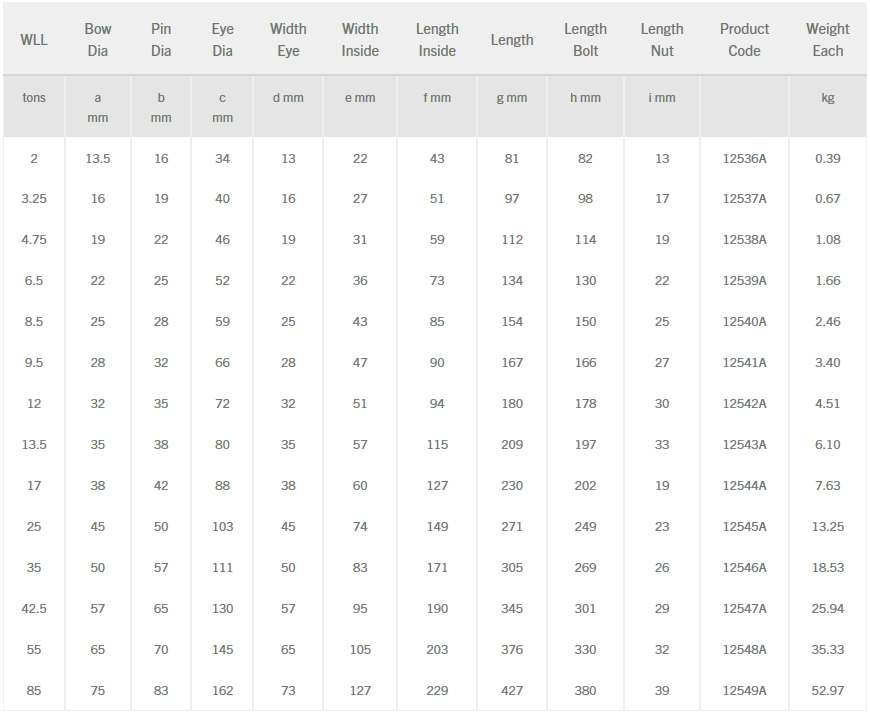Viewport: 870px width, 713px height.
Task: Click length nut value 39
Action: pos(662,691)
